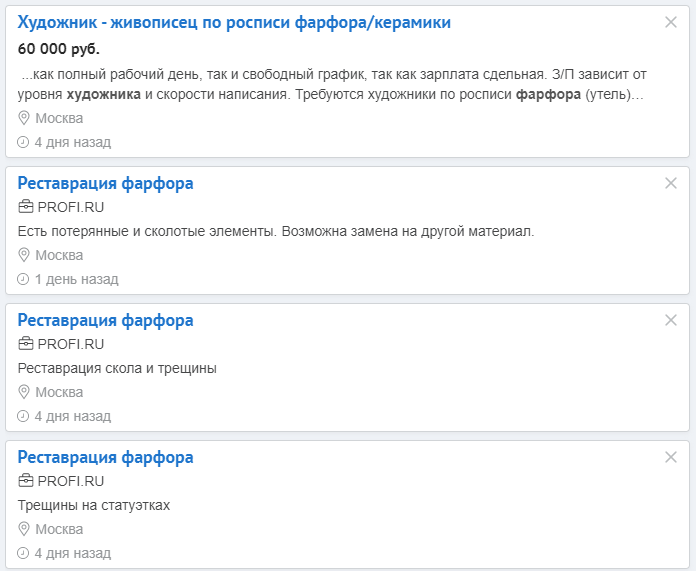Image resolution: width=696 pixels, height=571 pixels.
Task: Click the briefcase icon in the first PROFI.RU card
Action: coord(25,207)
